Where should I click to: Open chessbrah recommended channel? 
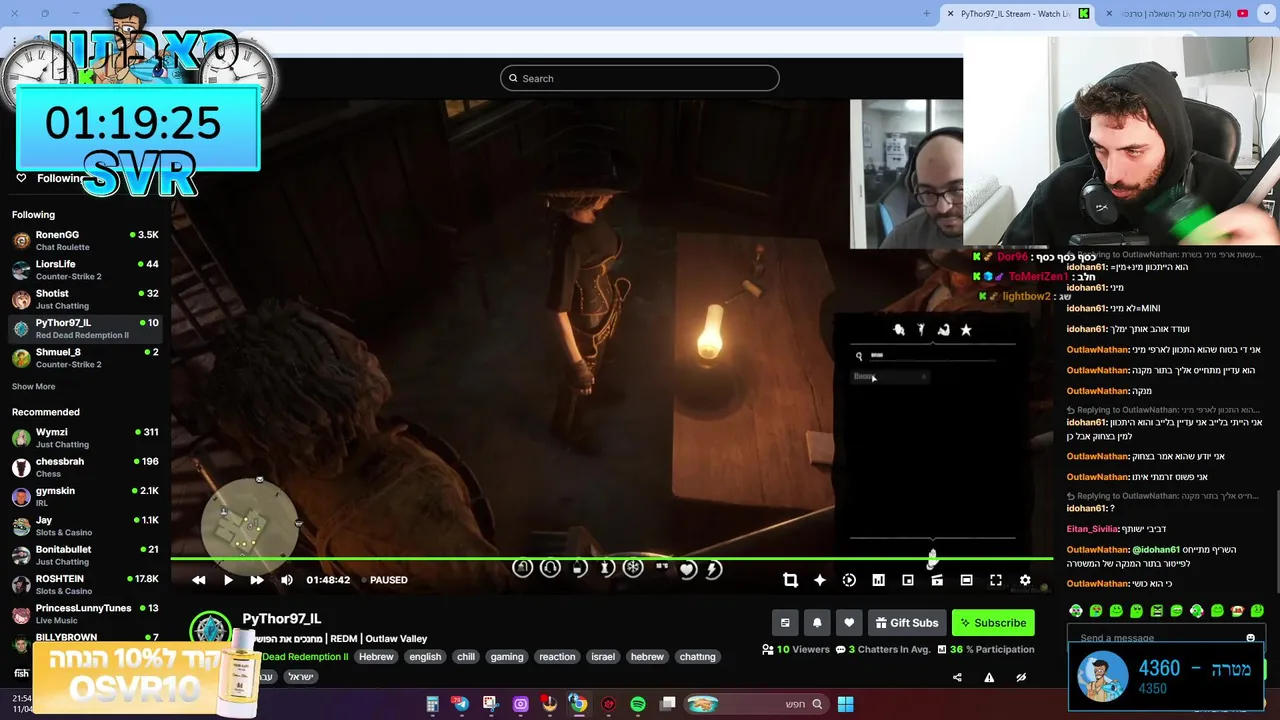(85, 467)
